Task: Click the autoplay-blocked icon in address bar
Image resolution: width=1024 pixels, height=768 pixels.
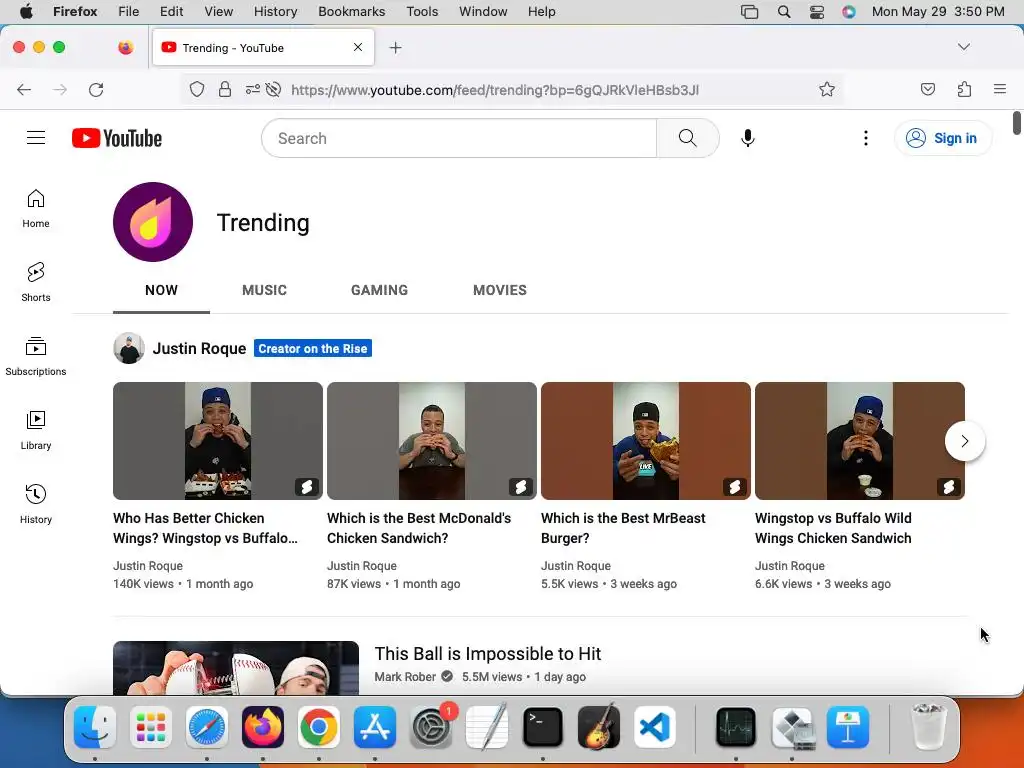Action: pyautogui.click(x=274, y=89)
